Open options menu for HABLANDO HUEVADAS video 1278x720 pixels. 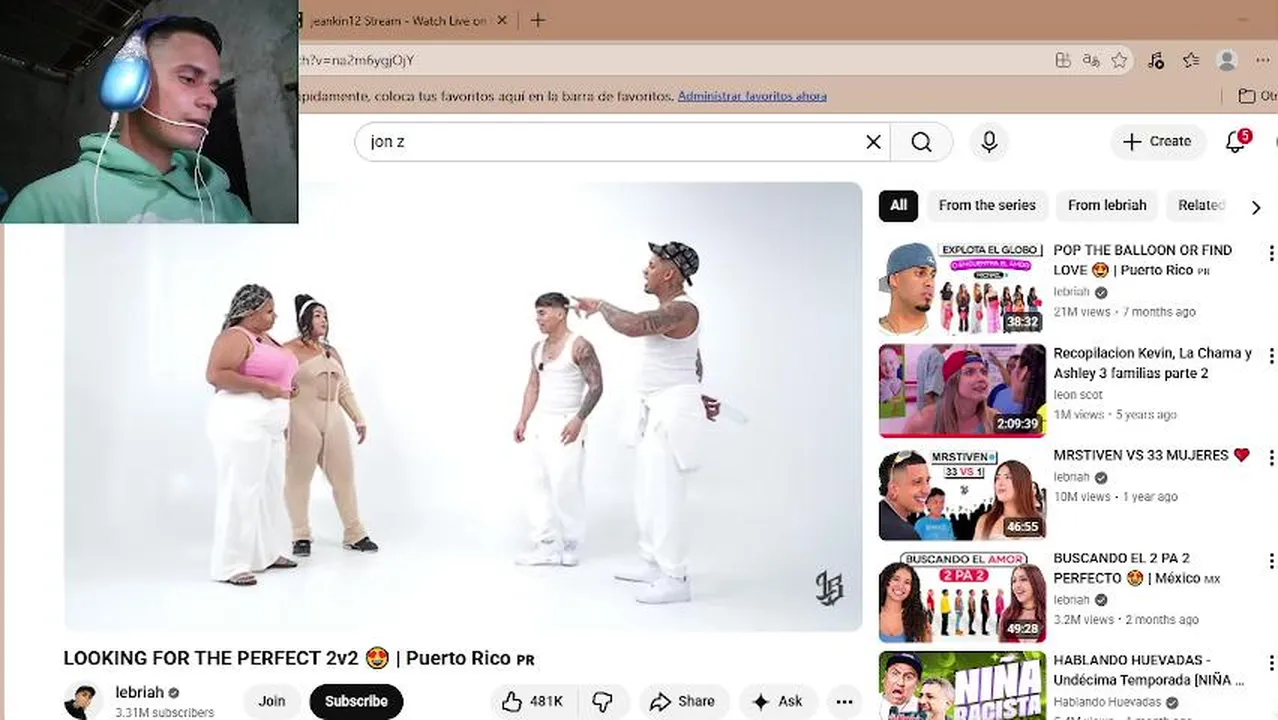point(1271,664)
